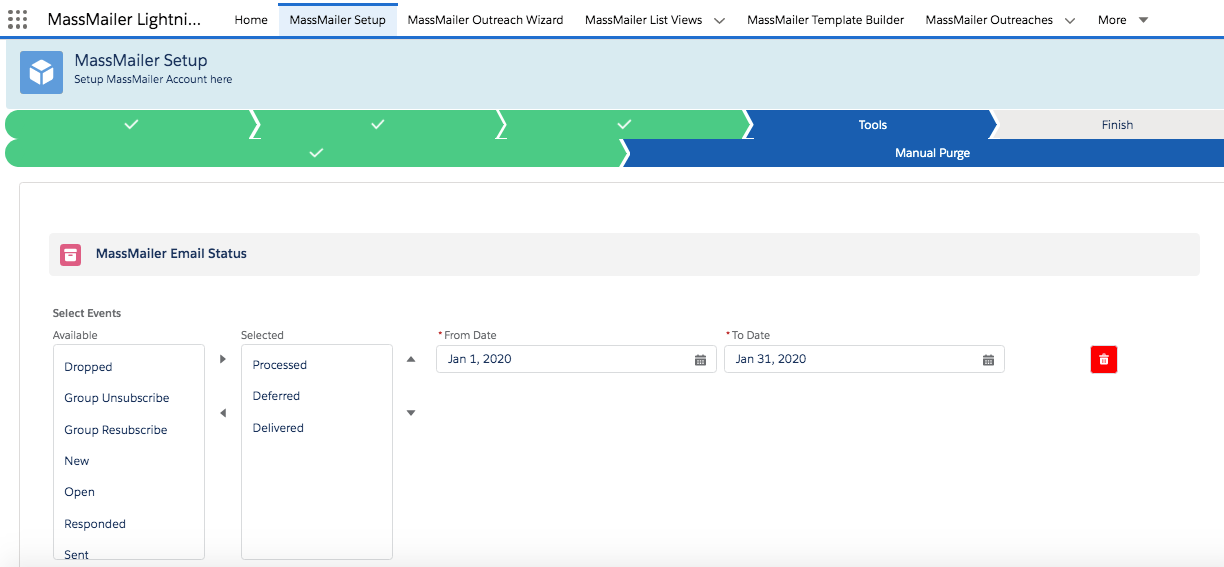Move selected event down with down arrow
Screen dimensions: 1224x567
pyautogui.click(x=411, y=412)
